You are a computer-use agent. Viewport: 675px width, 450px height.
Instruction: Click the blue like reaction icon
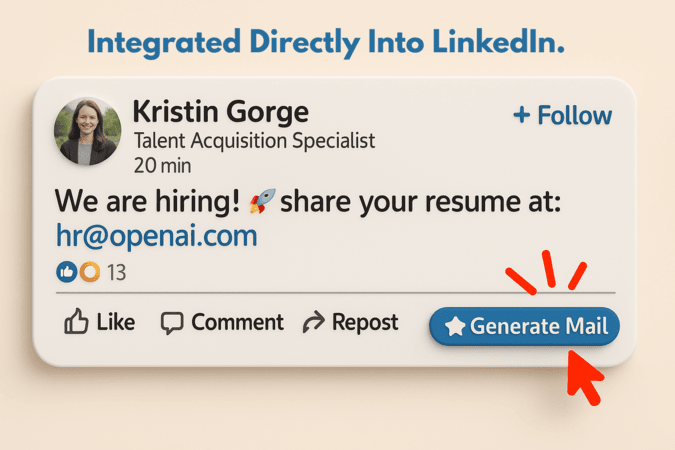click(x=67, y=272)
